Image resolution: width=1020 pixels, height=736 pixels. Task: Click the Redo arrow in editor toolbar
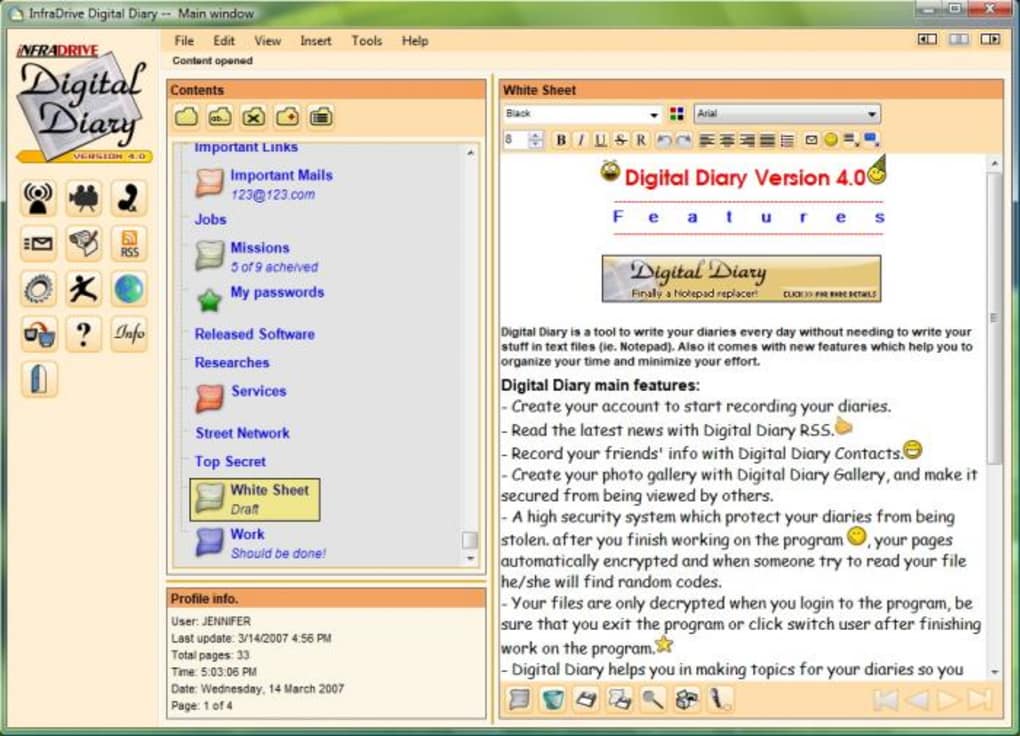[684, 140]
